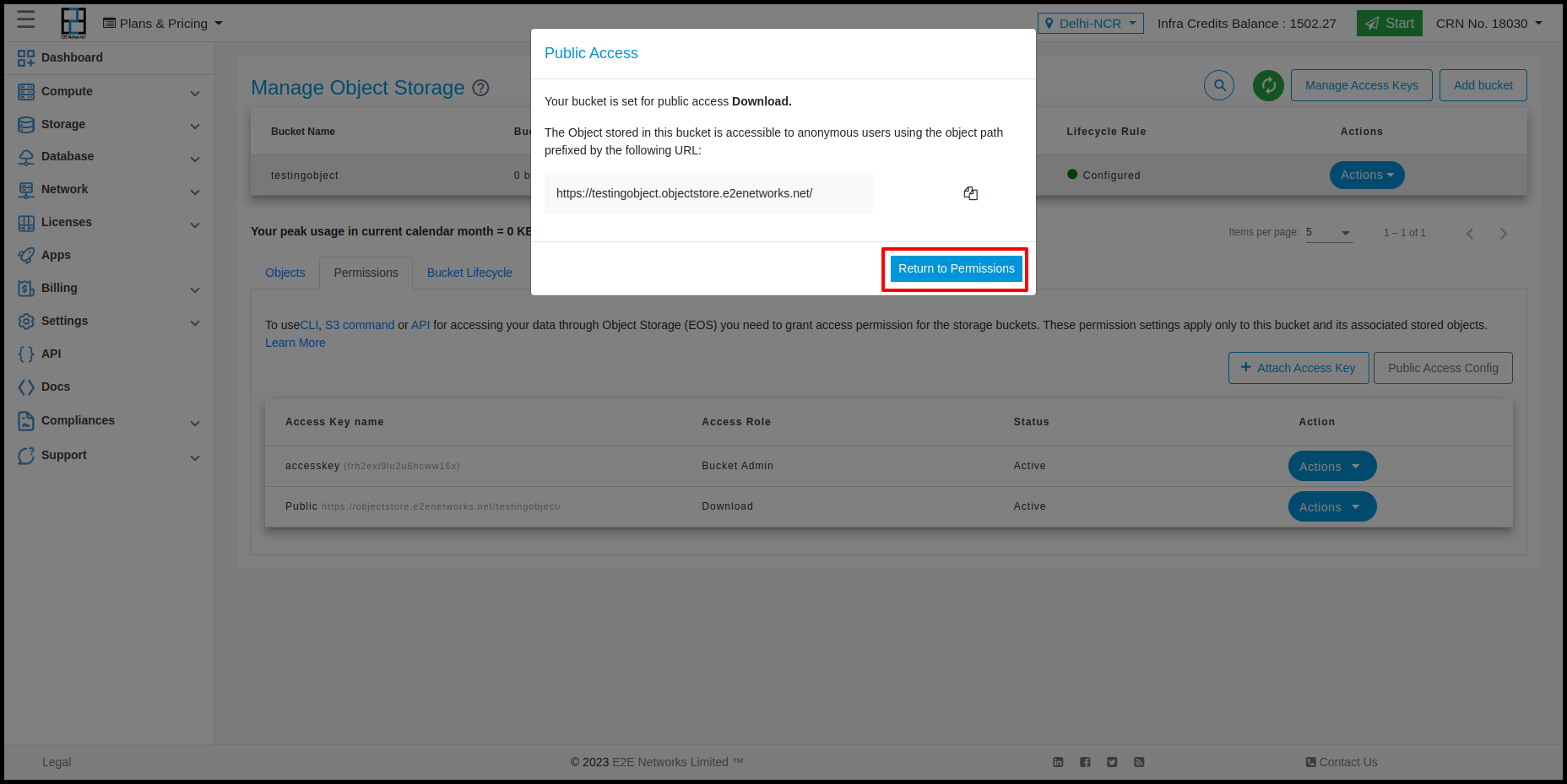Open Contact Us footer link
The image size is (1567, 784).
1342,762
